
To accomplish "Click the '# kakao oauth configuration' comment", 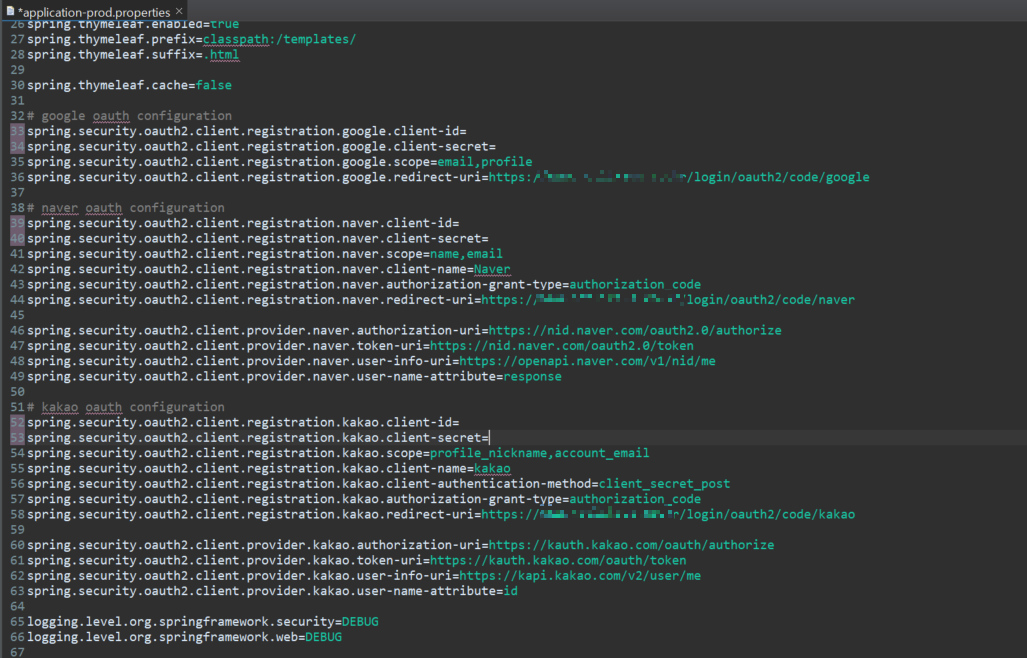I will coord(126,407).
